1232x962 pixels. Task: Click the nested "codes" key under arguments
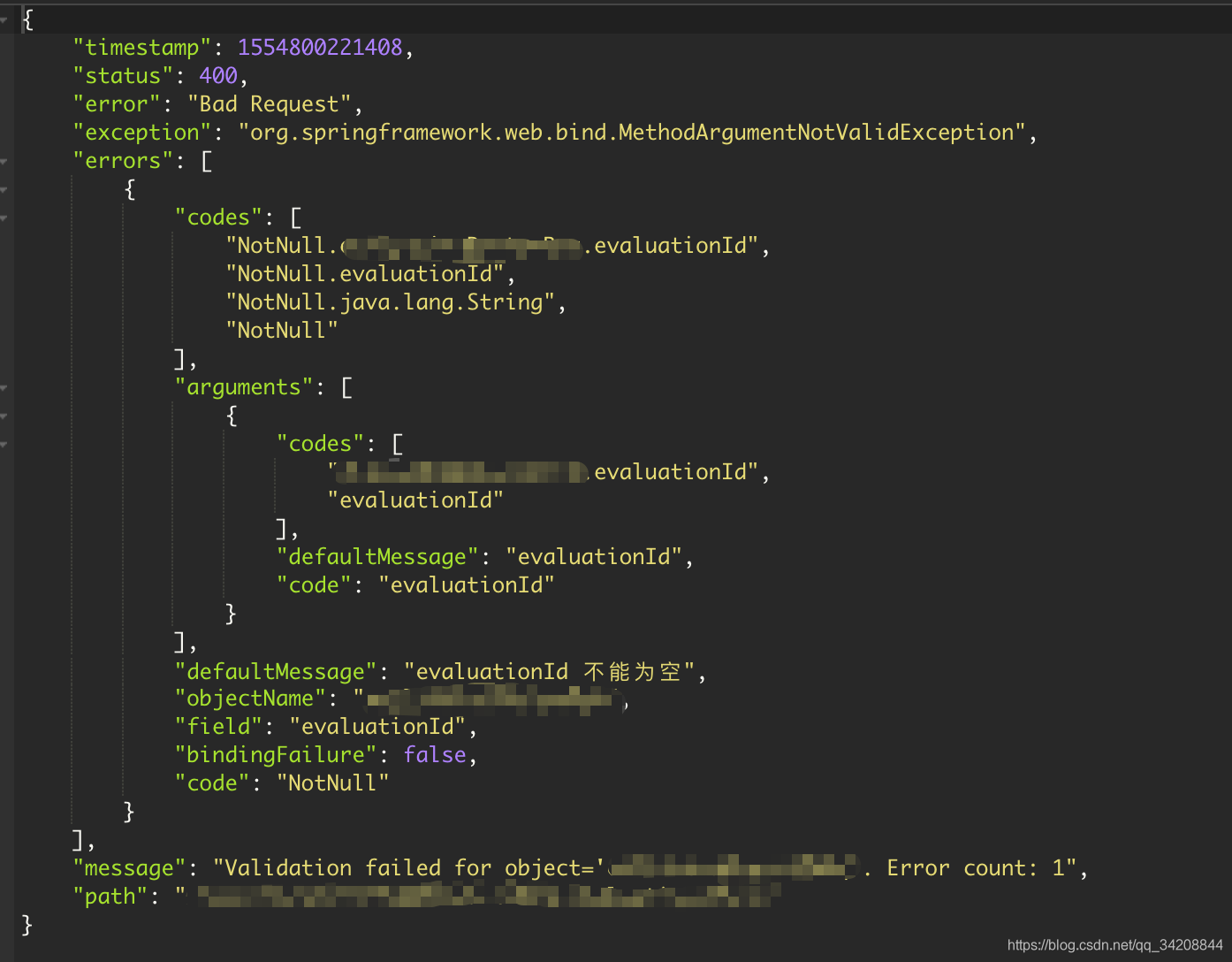pyautogui.click(x=320, y=444)
